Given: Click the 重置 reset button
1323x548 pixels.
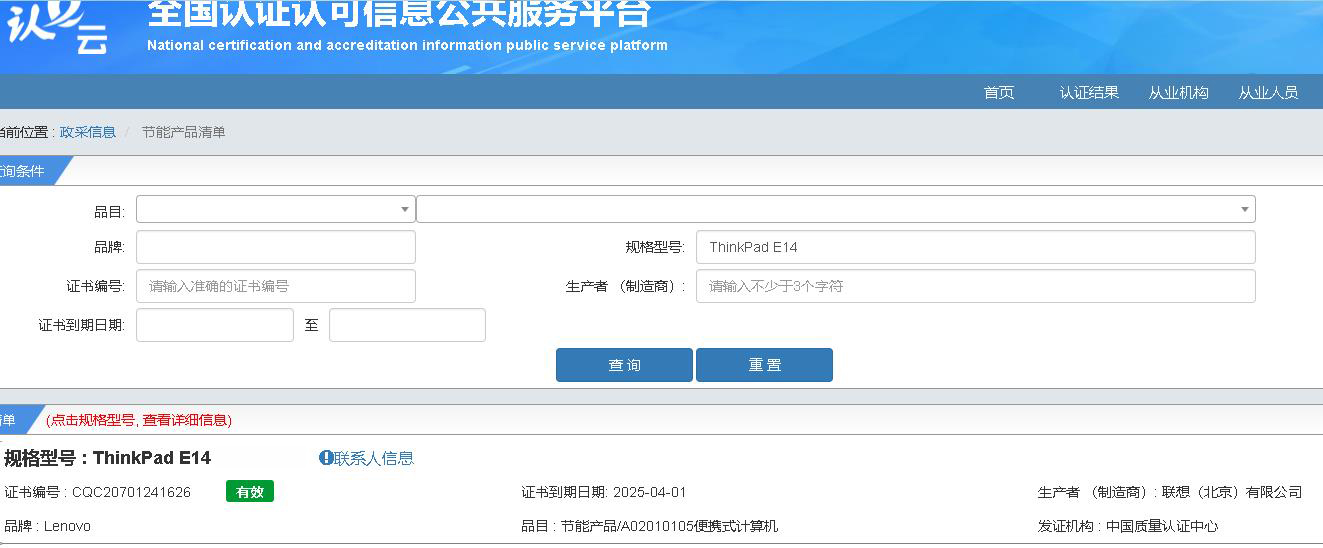Looking at the screenshot, I should click(x=764, y=365).
